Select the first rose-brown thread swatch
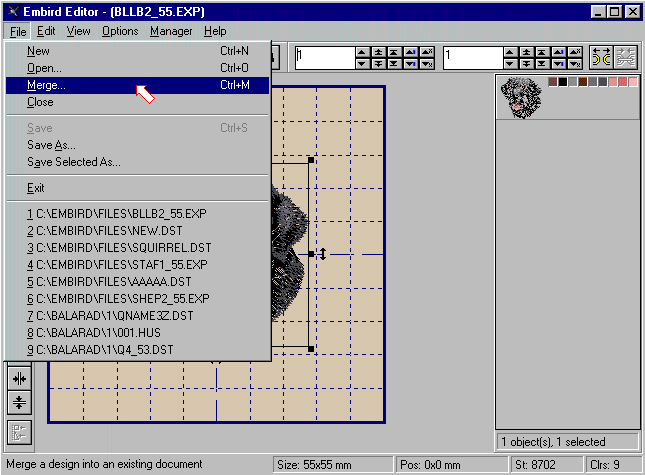 (x=552, y=82)
